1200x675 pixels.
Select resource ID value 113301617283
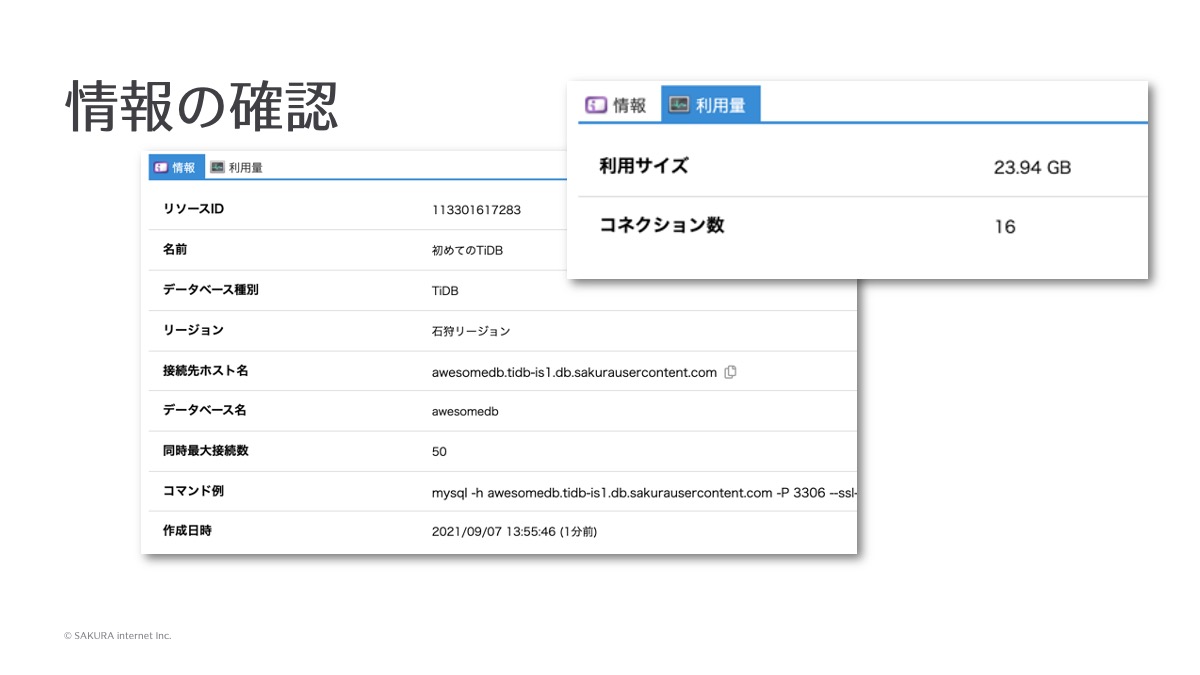476,210
